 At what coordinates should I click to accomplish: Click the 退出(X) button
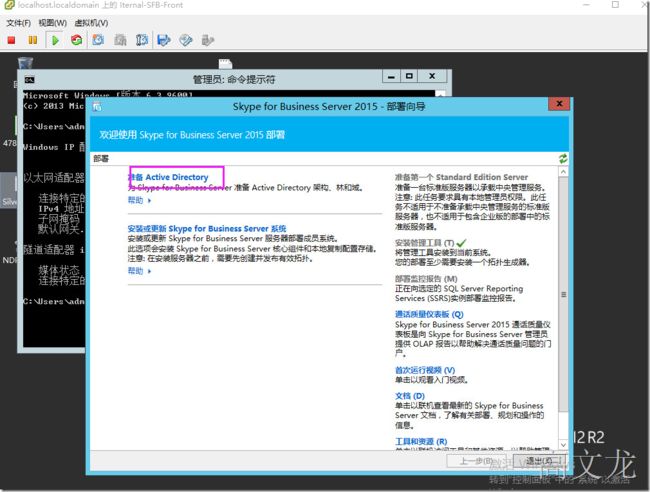click(540, 461)
